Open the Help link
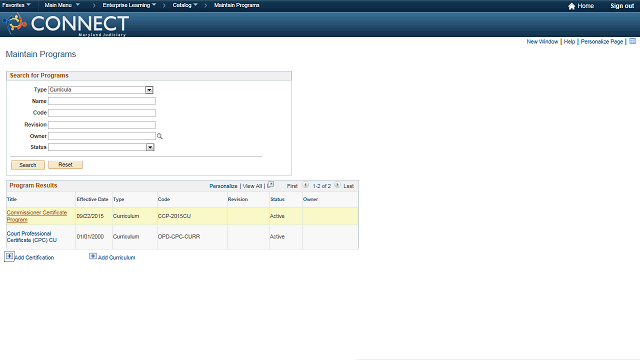This screenshot has width=640, height=360. click(569, 42)
